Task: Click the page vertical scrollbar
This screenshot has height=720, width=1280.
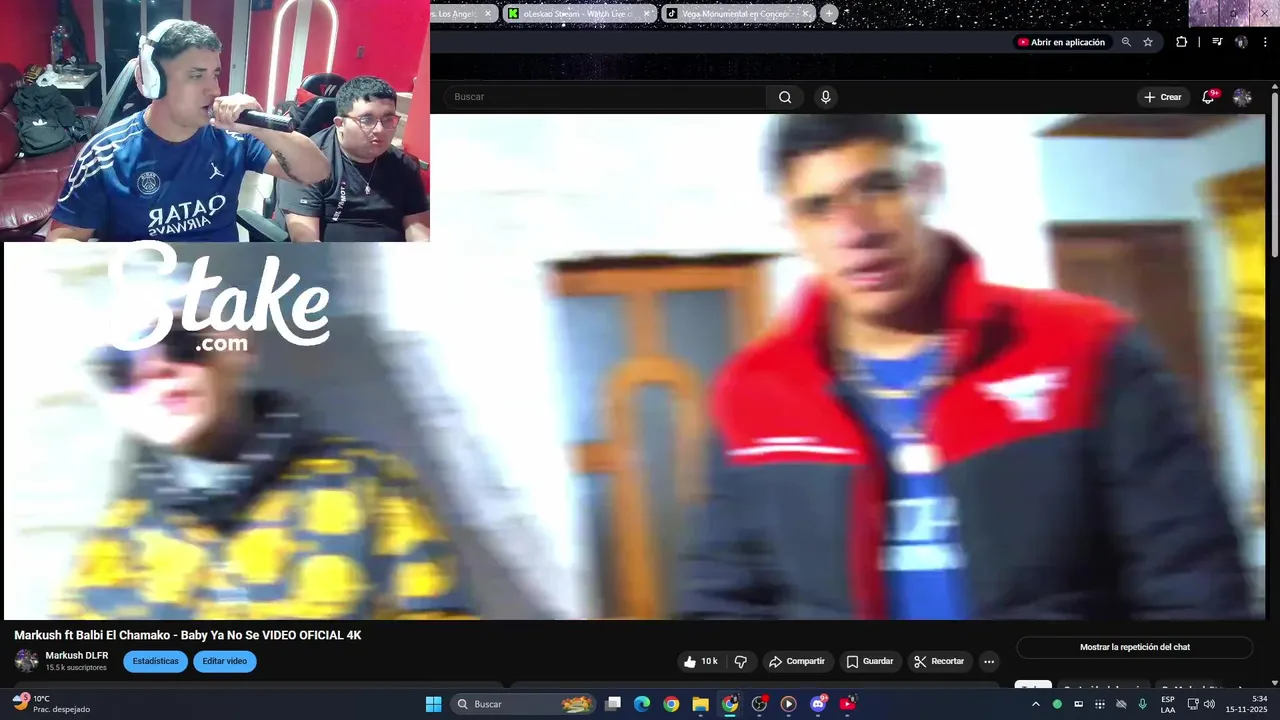Action: (1274, 175)
